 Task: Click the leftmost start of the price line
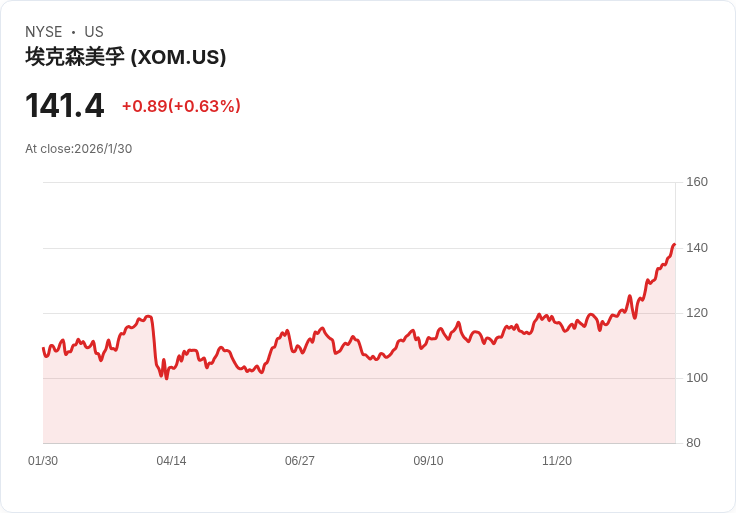point(43,348)
